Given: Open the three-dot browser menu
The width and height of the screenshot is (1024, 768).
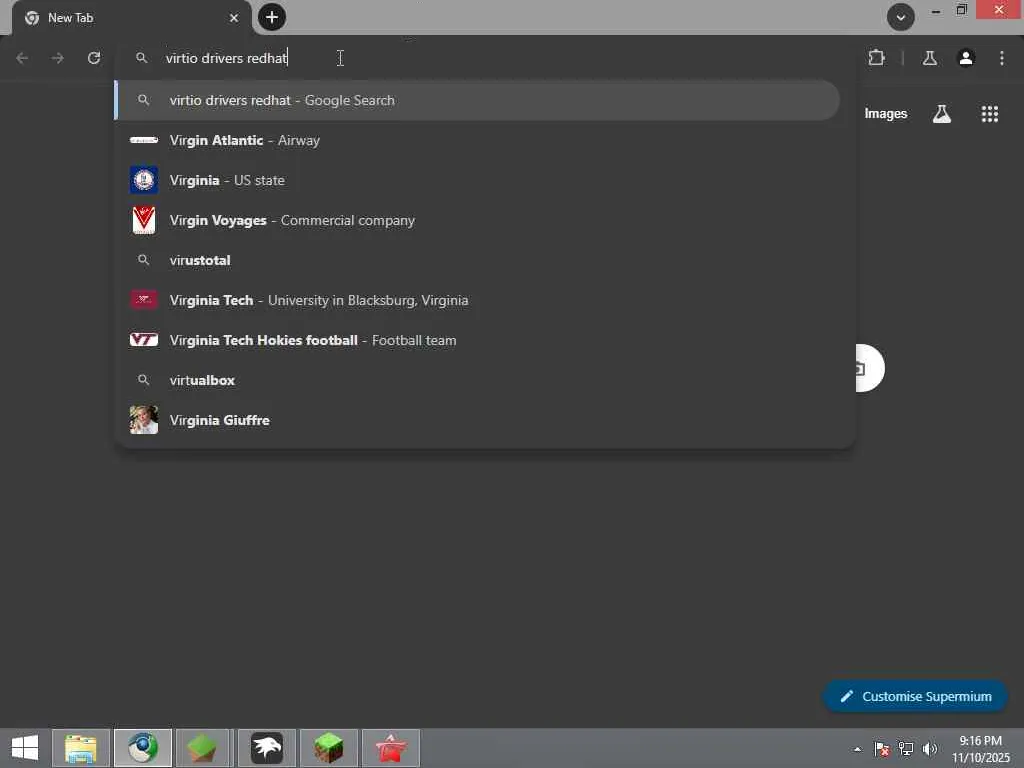Looking at the screenshot, I should click(x=1002, y=58).
